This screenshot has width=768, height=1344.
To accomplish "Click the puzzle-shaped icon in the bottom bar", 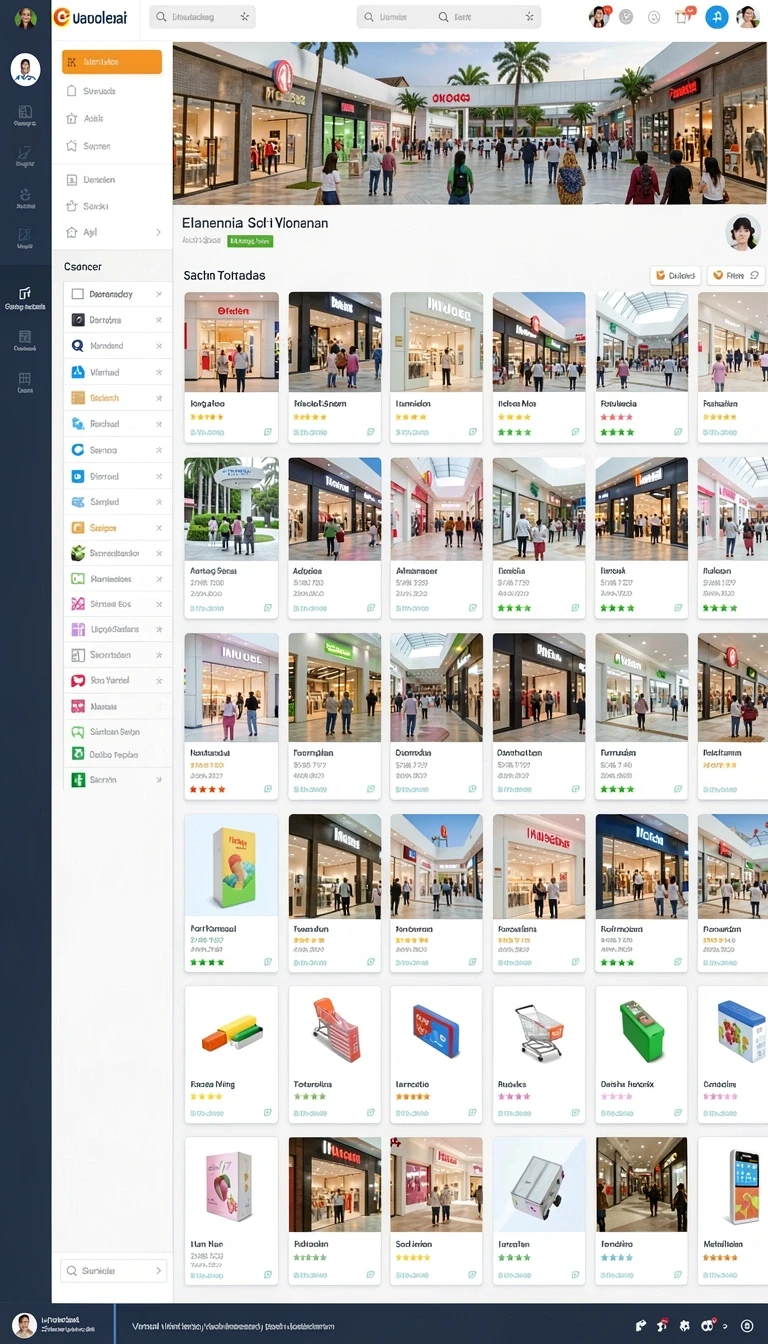I will [684, 1325].
